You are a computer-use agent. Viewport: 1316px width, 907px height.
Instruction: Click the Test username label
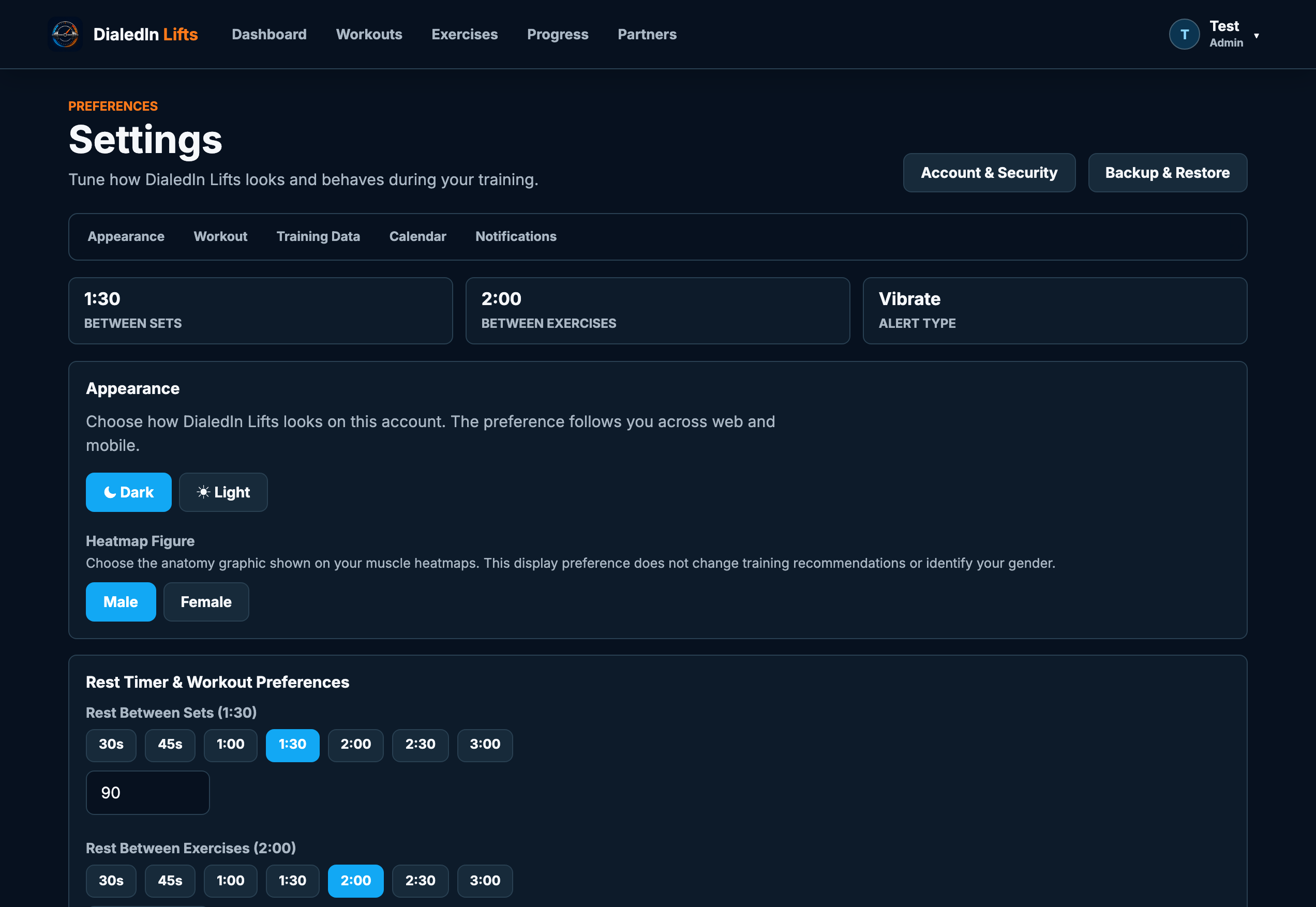(1224, 26)
